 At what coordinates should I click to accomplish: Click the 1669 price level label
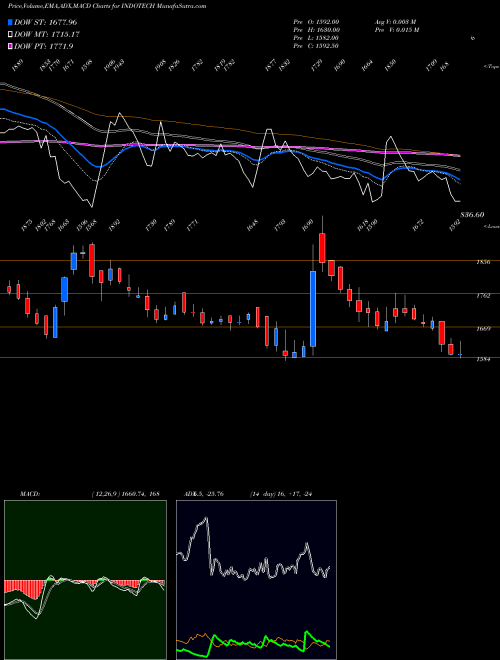[483, 329]
